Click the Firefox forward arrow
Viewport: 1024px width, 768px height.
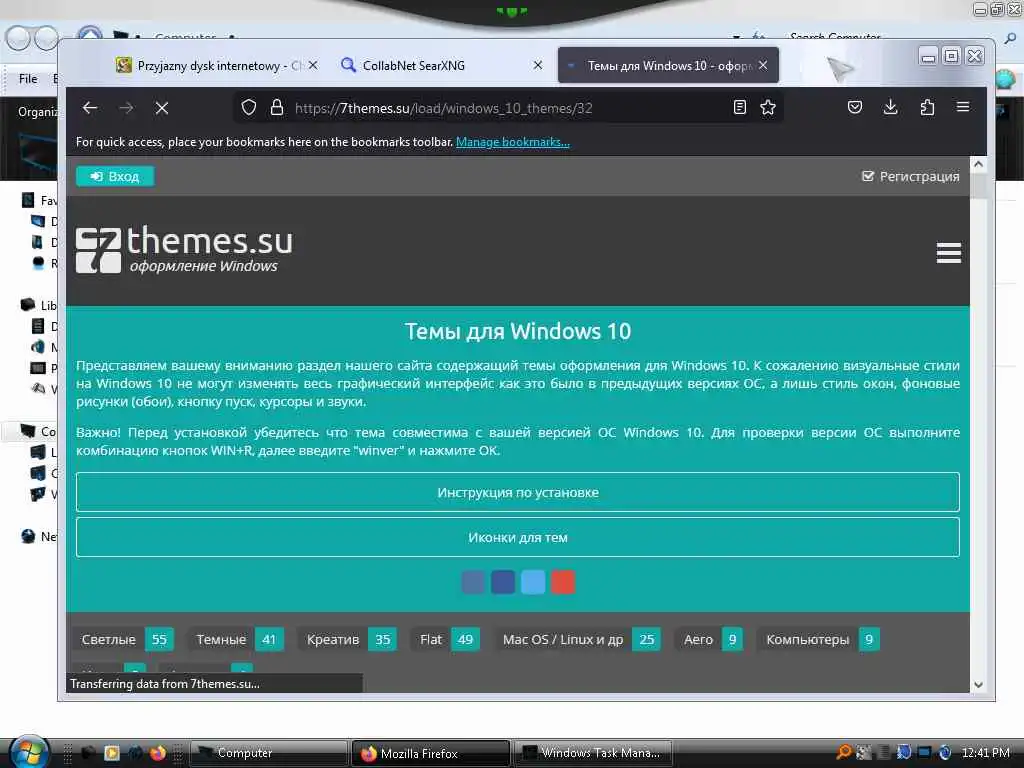[126, 108]
